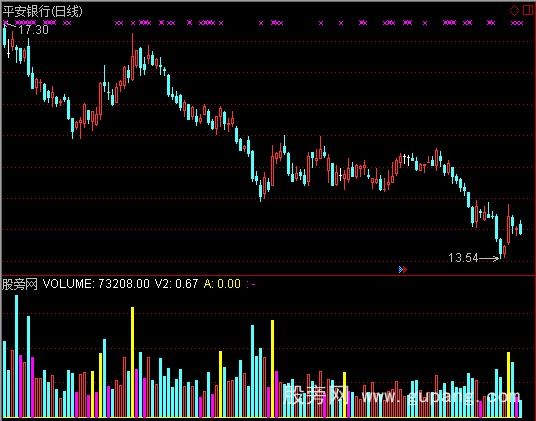The image size is (536, 421).
Task: Click the V2: 0.67 indicator value
Action: point(176,284)
